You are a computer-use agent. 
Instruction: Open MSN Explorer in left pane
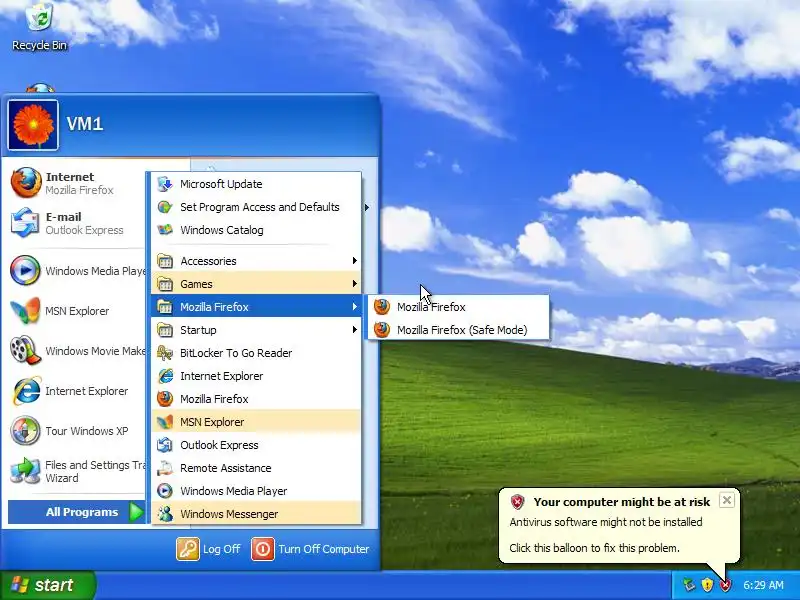pyautogui.click(x=77, y=311)
